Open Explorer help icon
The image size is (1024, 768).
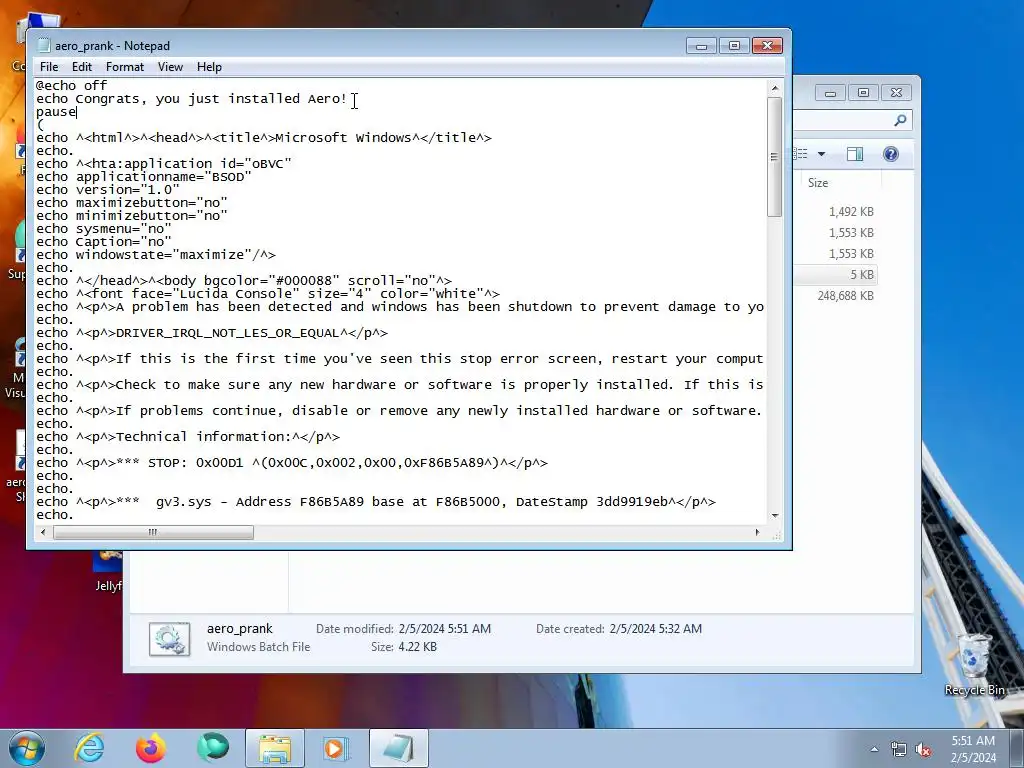tap(890, 154)
